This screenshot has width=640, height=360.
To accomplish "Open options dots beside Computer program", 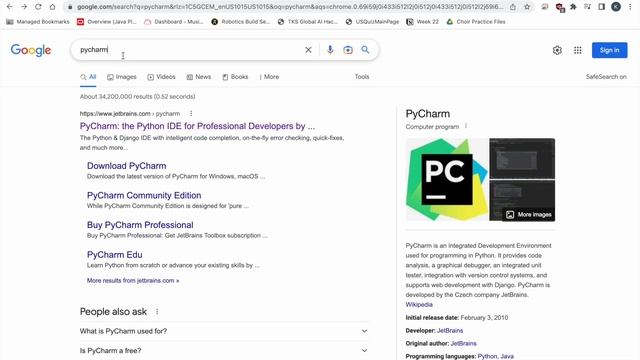I will click(x=466, y=126).
